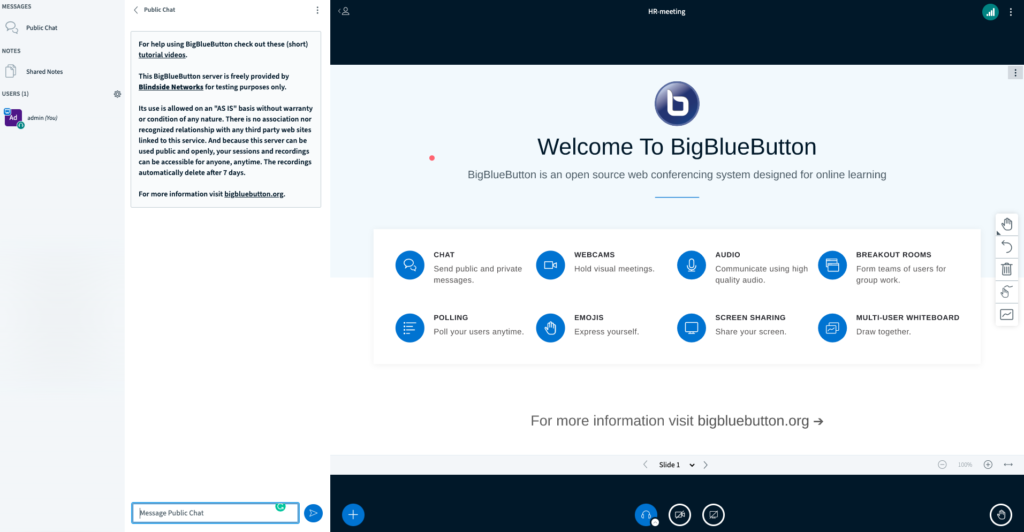
Task: Focus the Message Public Chat field
Action: point(216,513)
